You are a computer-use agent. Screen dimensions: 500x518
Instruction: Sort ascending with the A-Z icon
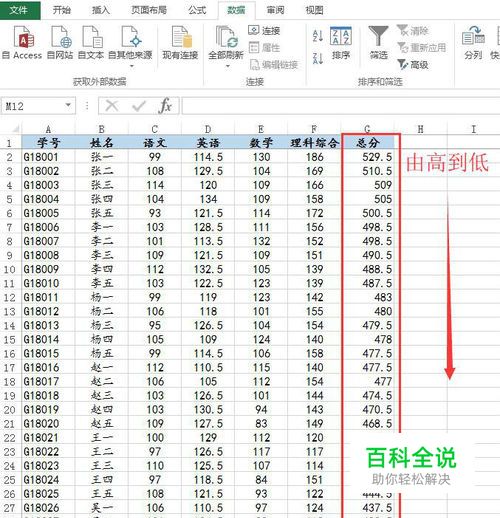318,35
